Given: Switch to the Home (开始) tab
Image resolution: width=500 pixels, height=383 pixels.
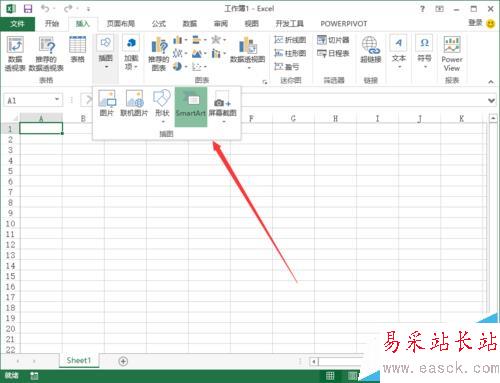Looking at the screenshot, I should (52, 24).
